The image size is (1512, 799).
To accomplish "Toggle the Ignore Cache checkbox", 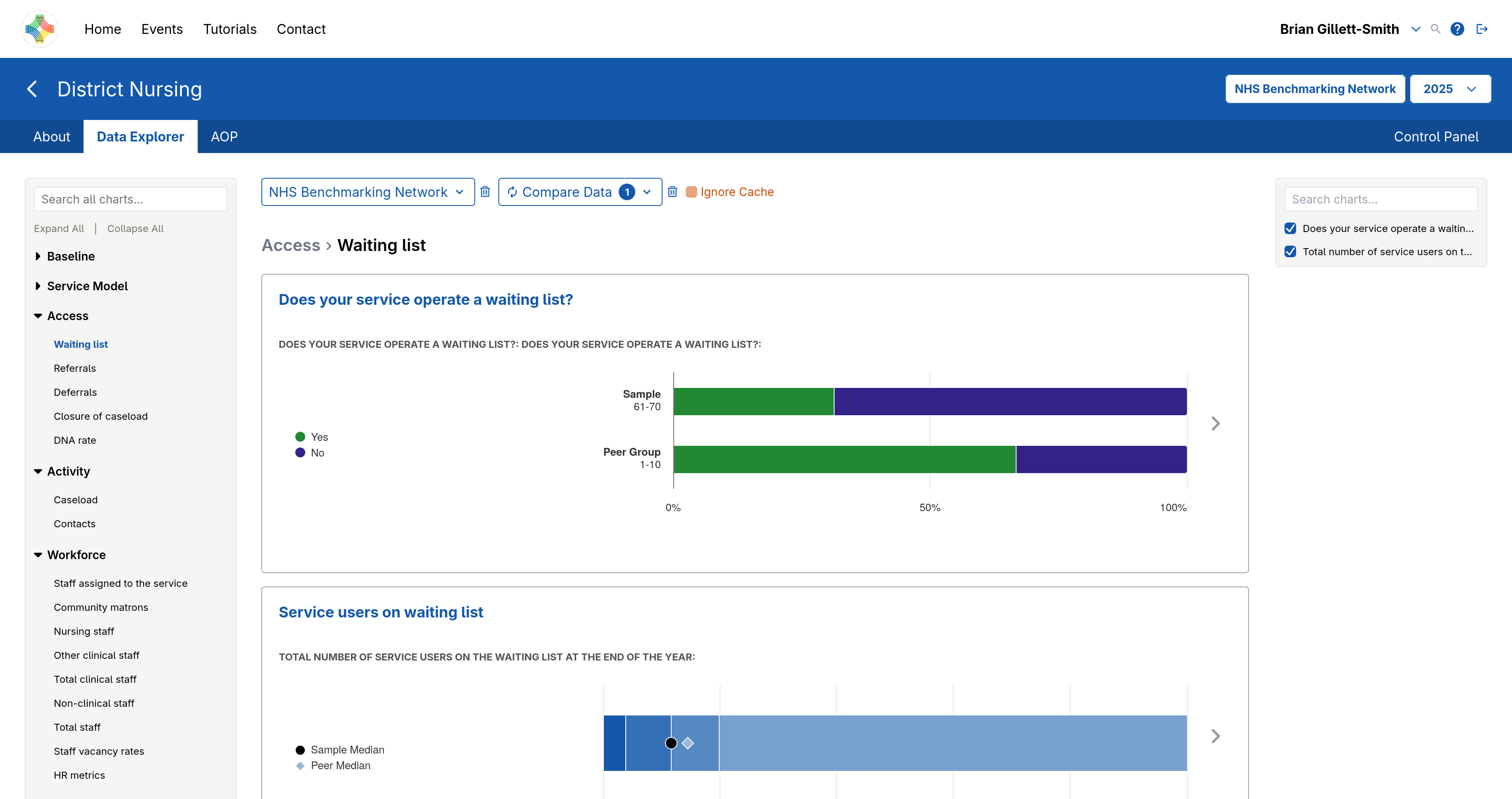I will tap(691, 192).
